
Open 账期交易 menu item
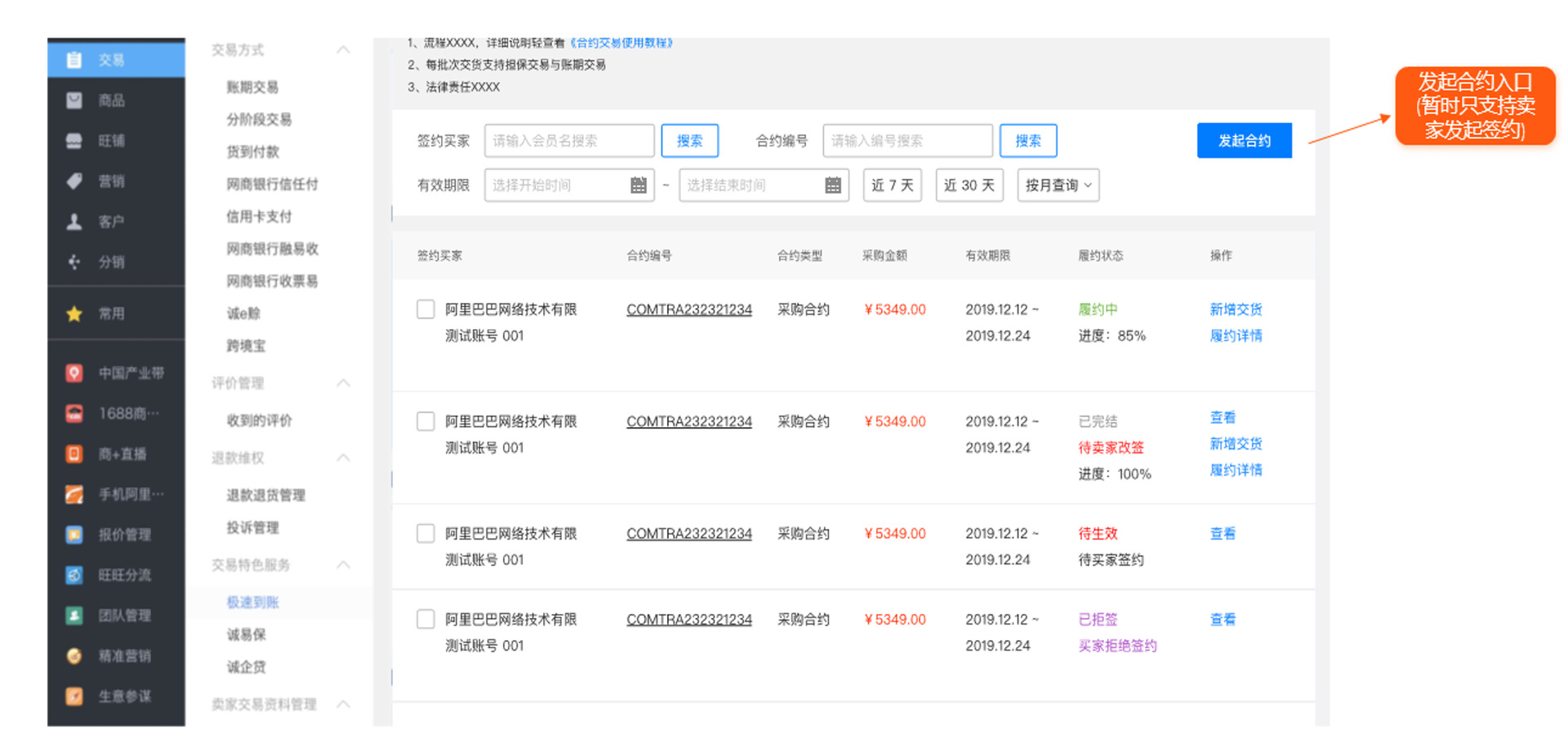click(x=252, y=87)
